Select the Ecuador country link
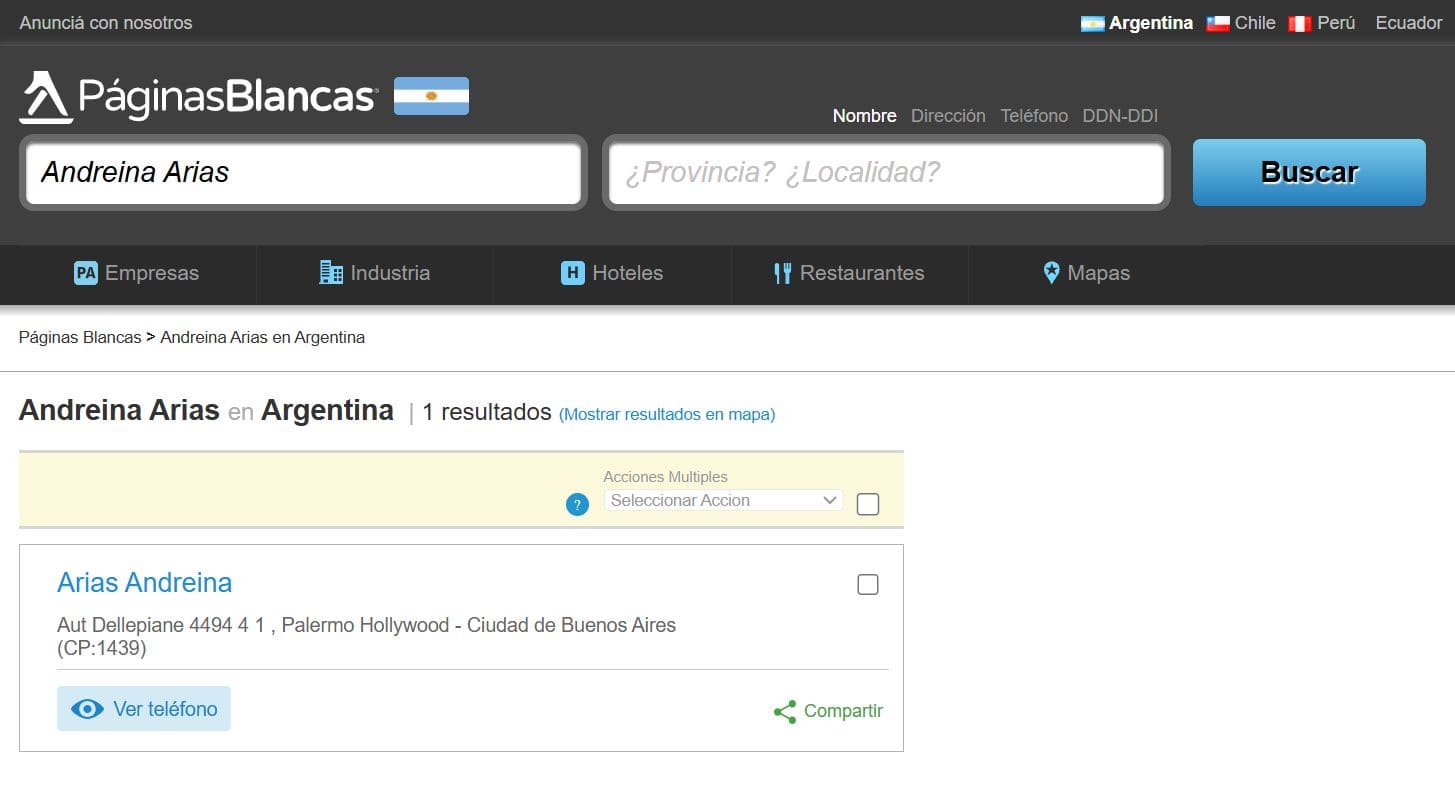This screenshot has height=785, width=1455. coord(1409,23)
